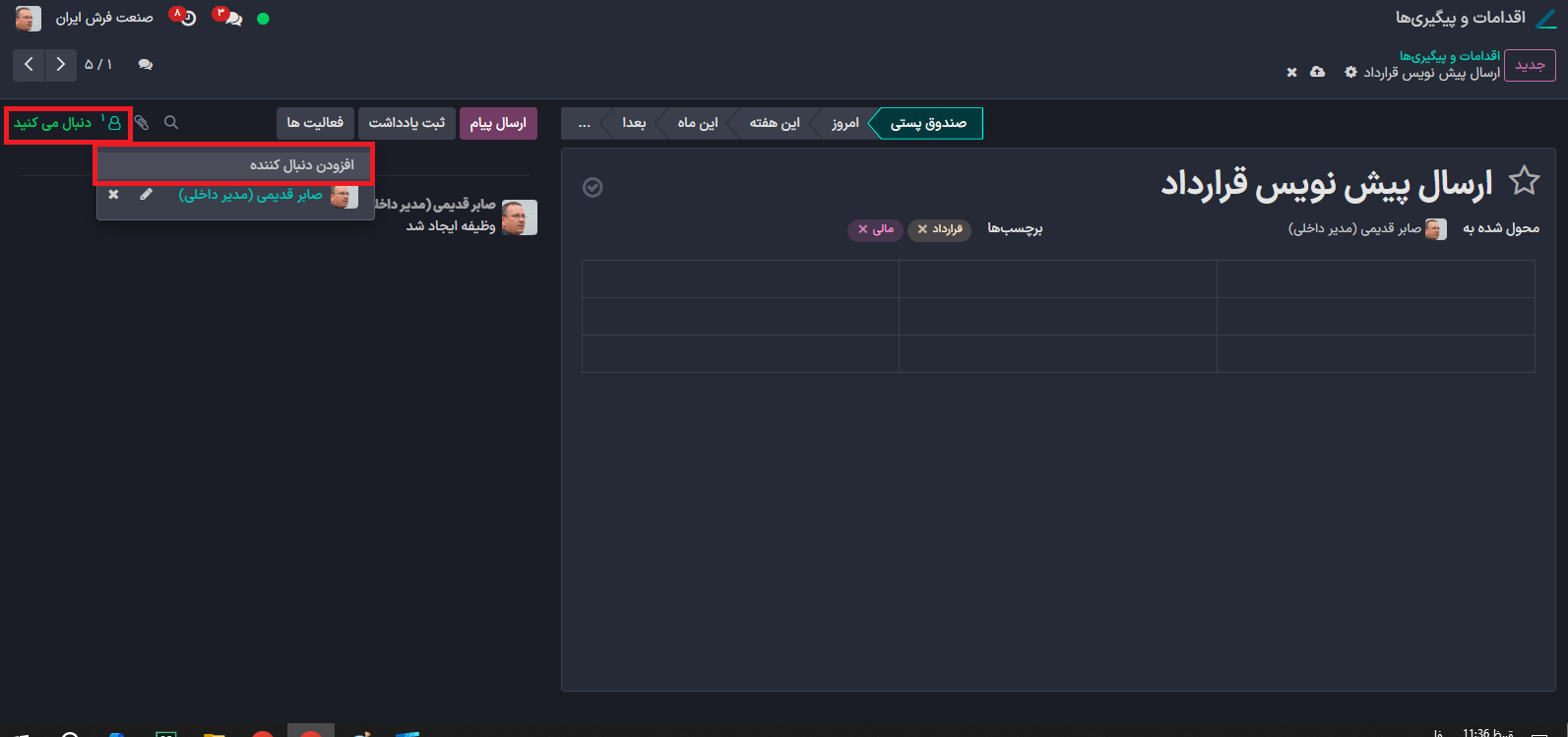
Task: Remove the مالی tag
Action: pyautogui.click(x=863, y=229)
